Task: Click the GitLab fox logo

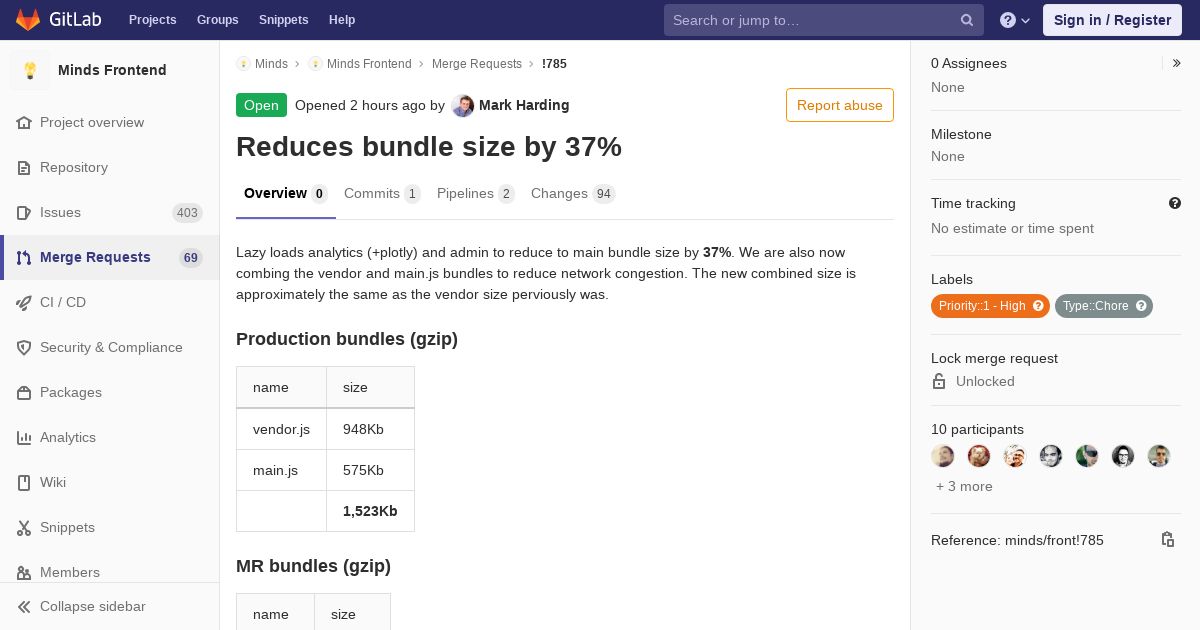Action: point(28,20)
